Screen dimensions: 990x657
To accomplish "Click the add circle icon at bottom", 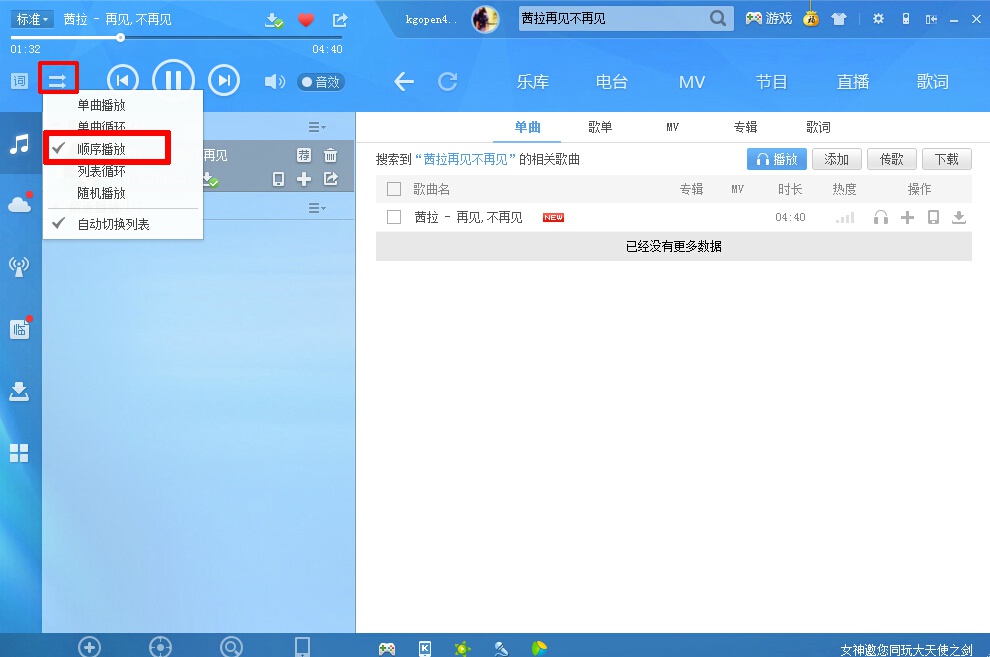I will click(89, 647).
